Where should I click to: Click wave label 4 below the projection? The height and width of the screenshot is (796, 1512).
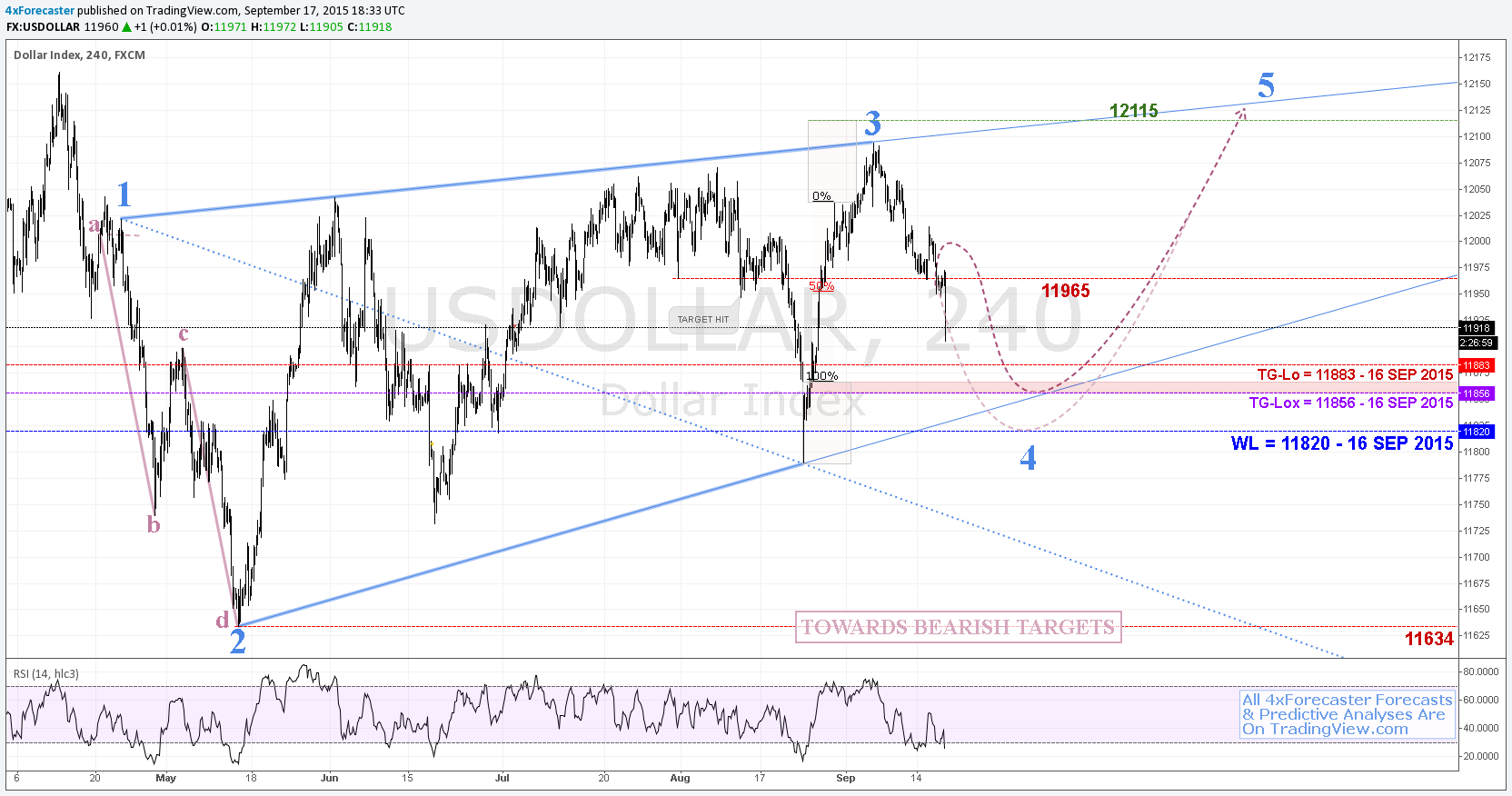tap(1028, 458)
